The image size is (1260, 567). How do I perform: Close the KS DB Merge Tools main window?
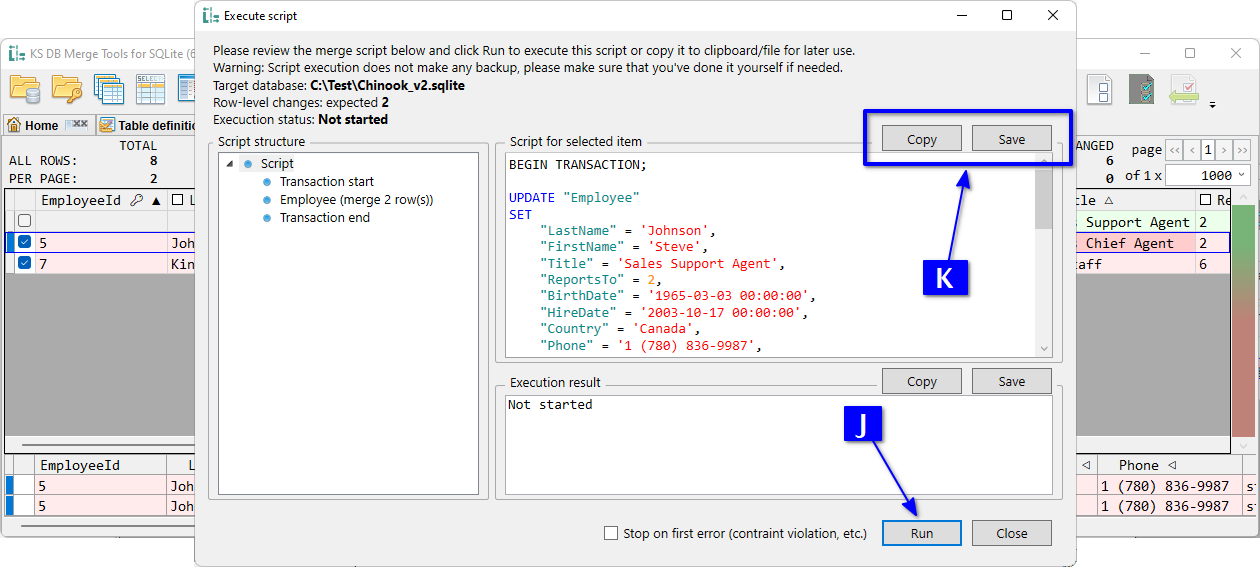point(1237,53)
